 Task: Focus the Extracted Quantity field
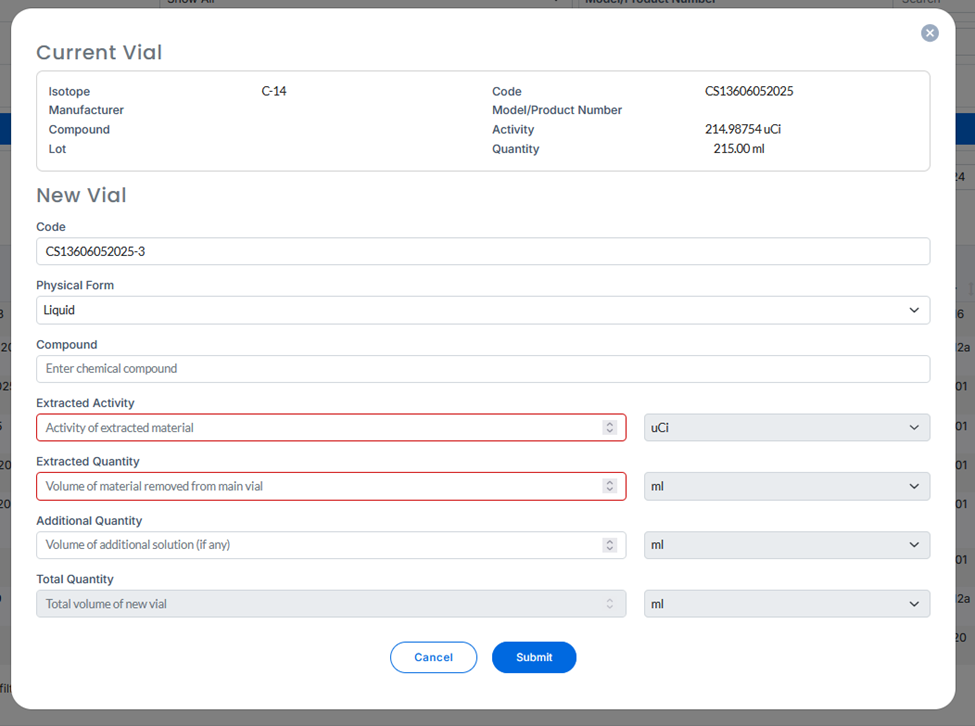(x=331, y=486)
